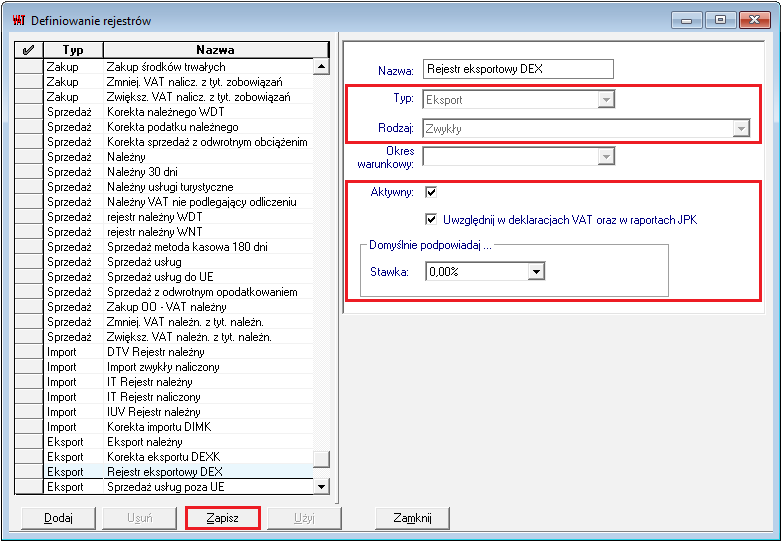Select row Korekta importu DIMK

point(164,426)
